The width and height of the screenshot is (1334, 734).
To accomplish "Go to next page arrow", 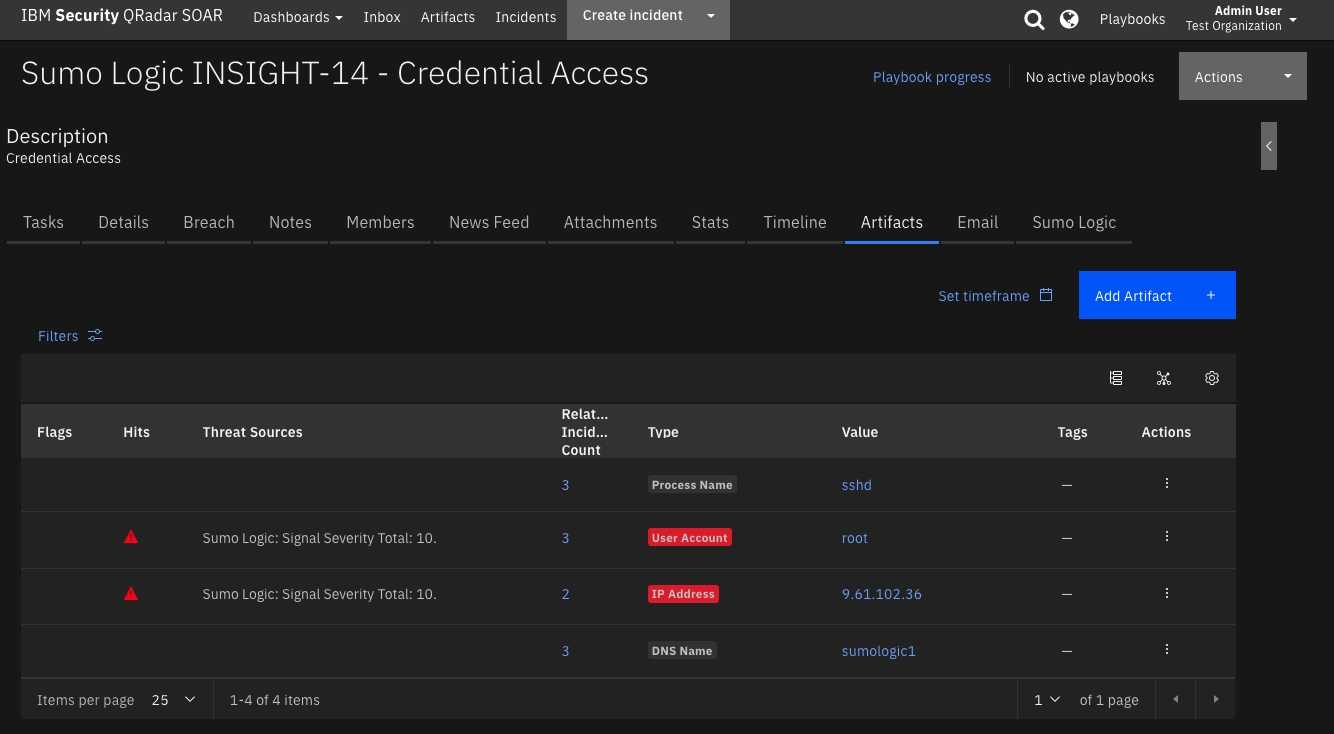I will coord(1215,699).
